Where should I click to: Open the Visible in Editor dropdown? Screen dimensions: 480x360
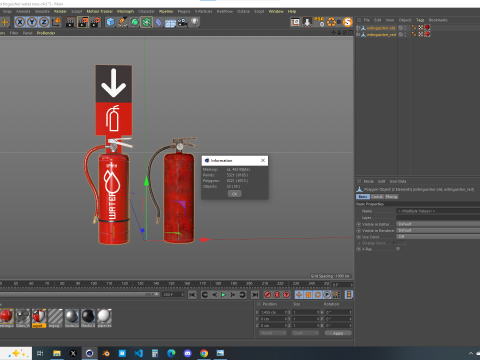pos(438,224)
